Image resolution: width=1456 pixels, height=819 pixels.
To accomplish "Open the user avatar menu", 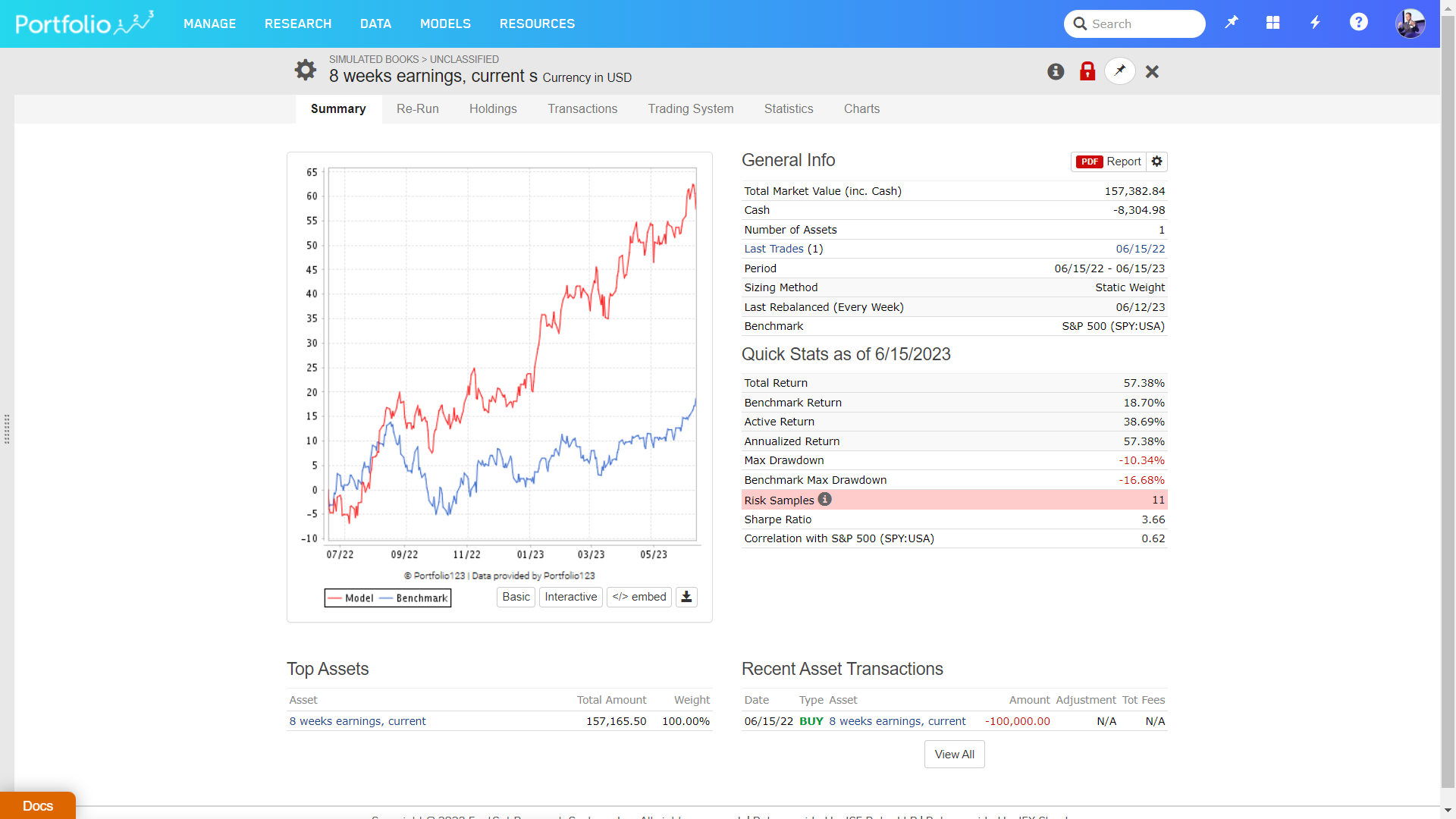I will [x=1410, y=24].
